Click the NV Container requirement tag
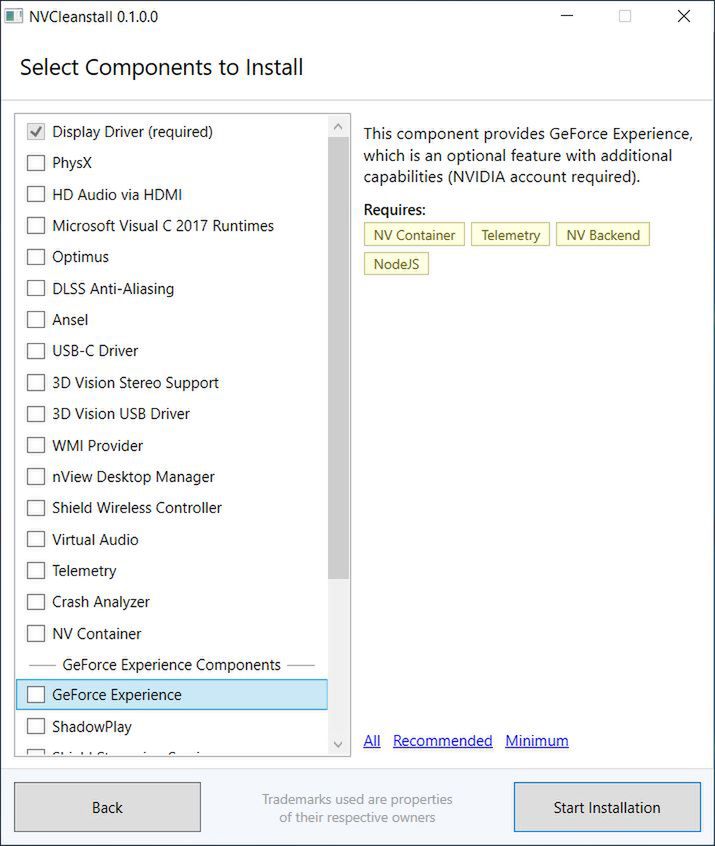The width and height of the screenshot is (715, 846). coord(414,235)
